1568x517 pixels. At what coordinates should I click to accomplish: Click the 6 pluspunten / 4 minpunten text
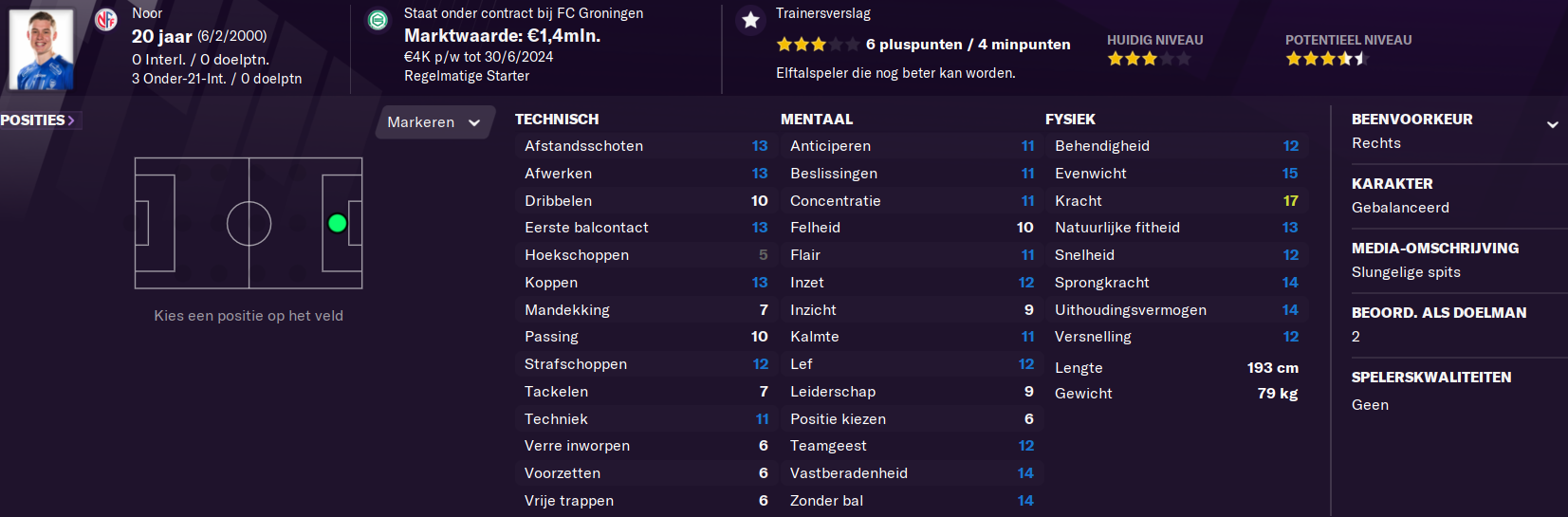coord(968,45)
